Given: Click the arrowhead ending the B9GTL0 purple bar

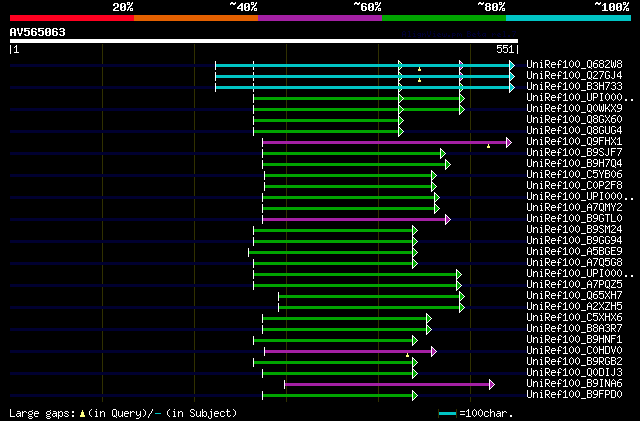Looking at the screenshot, I should pyautogui.click(x=448, y=220).
